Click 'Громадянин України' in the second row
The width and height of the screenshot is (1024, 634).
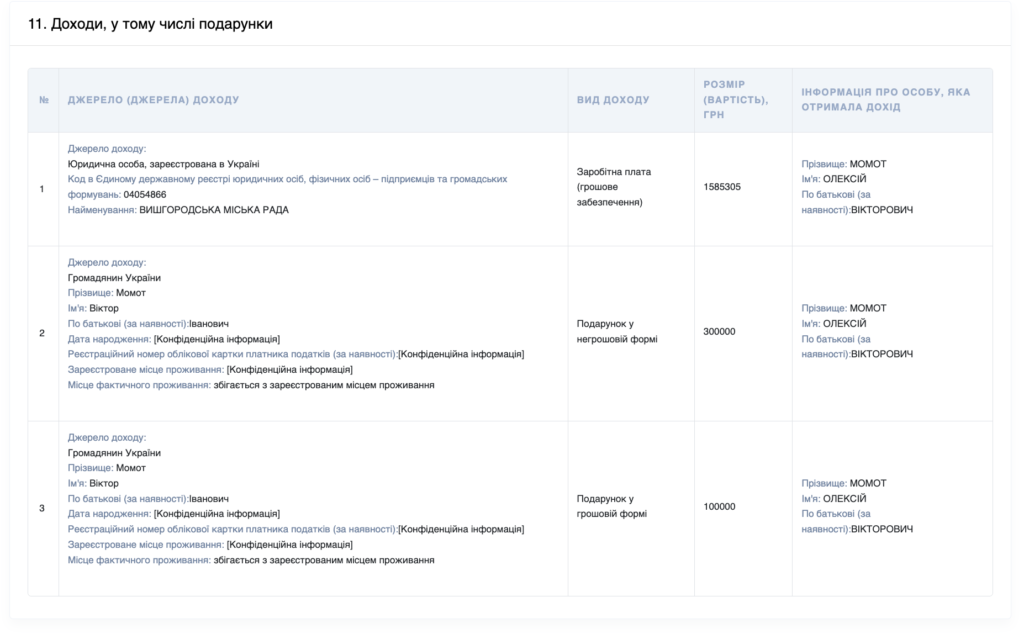114,278
